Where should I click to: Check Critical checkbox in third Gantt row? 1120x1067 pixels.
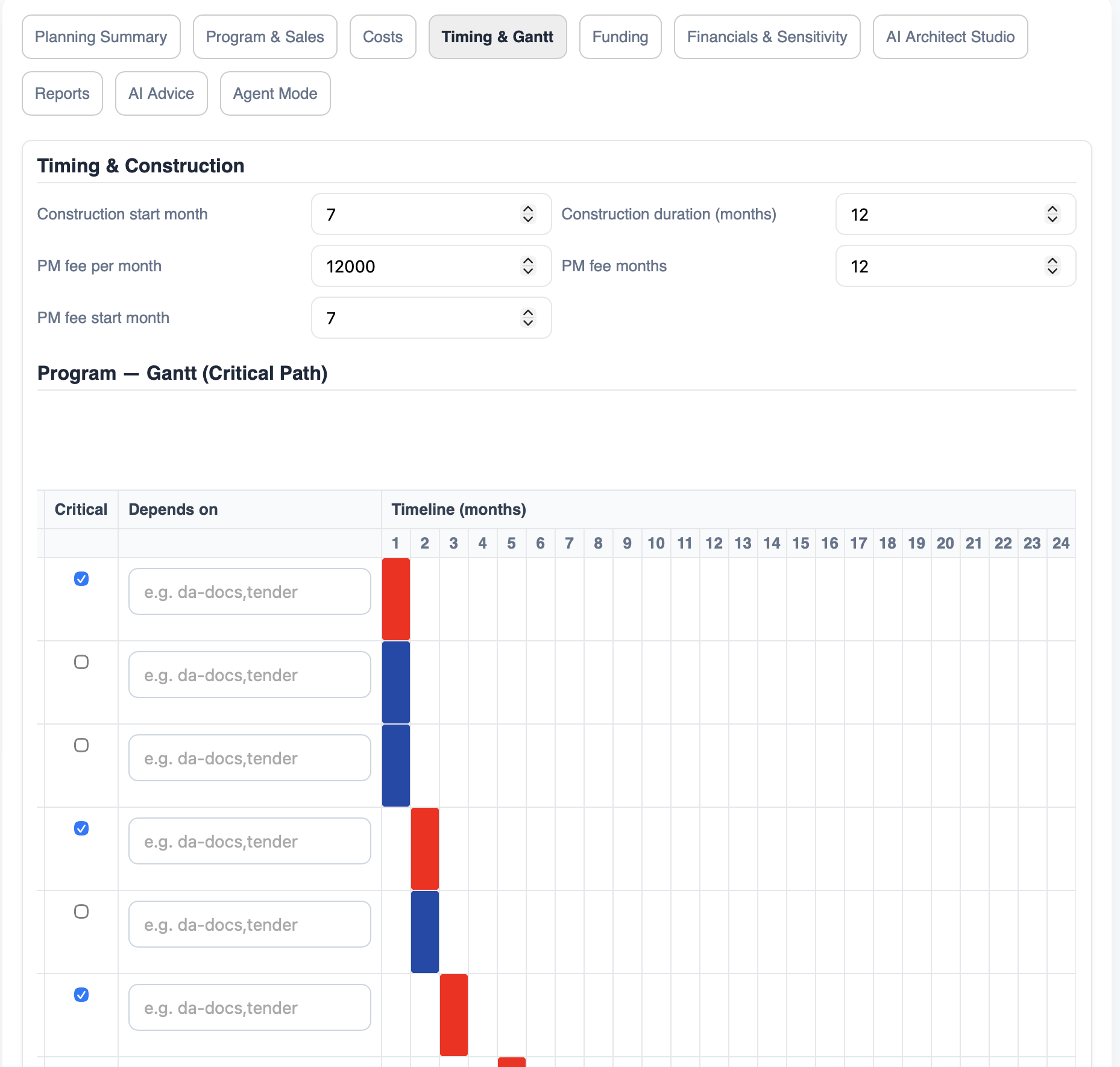tap(81, 745)
